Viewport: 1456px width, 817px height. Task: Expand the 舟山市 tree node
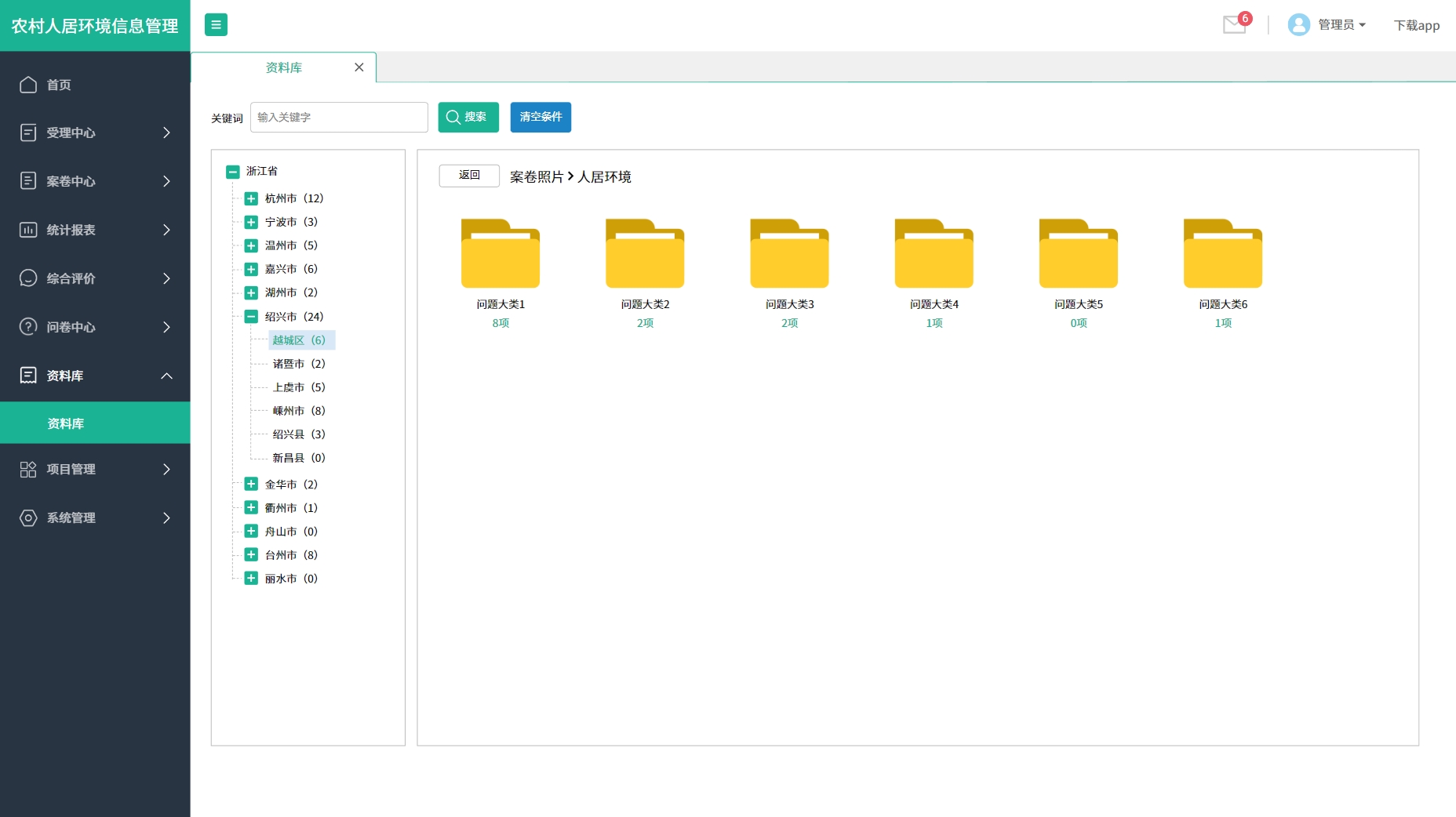click(x=251, y=531)
